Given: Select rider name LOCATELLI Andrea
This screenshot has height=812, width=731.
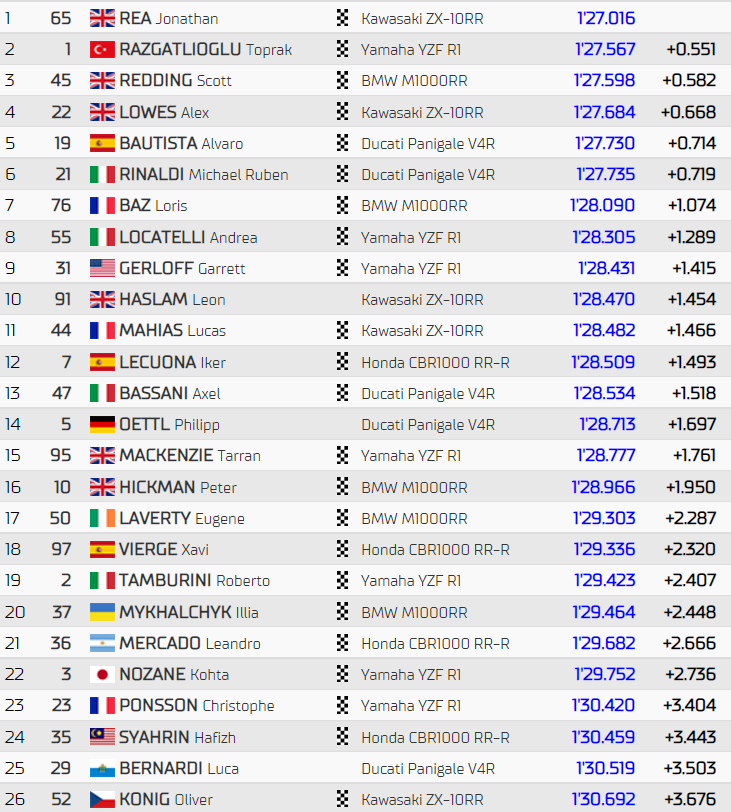Looking at the screenshot, I should (188, 237).
